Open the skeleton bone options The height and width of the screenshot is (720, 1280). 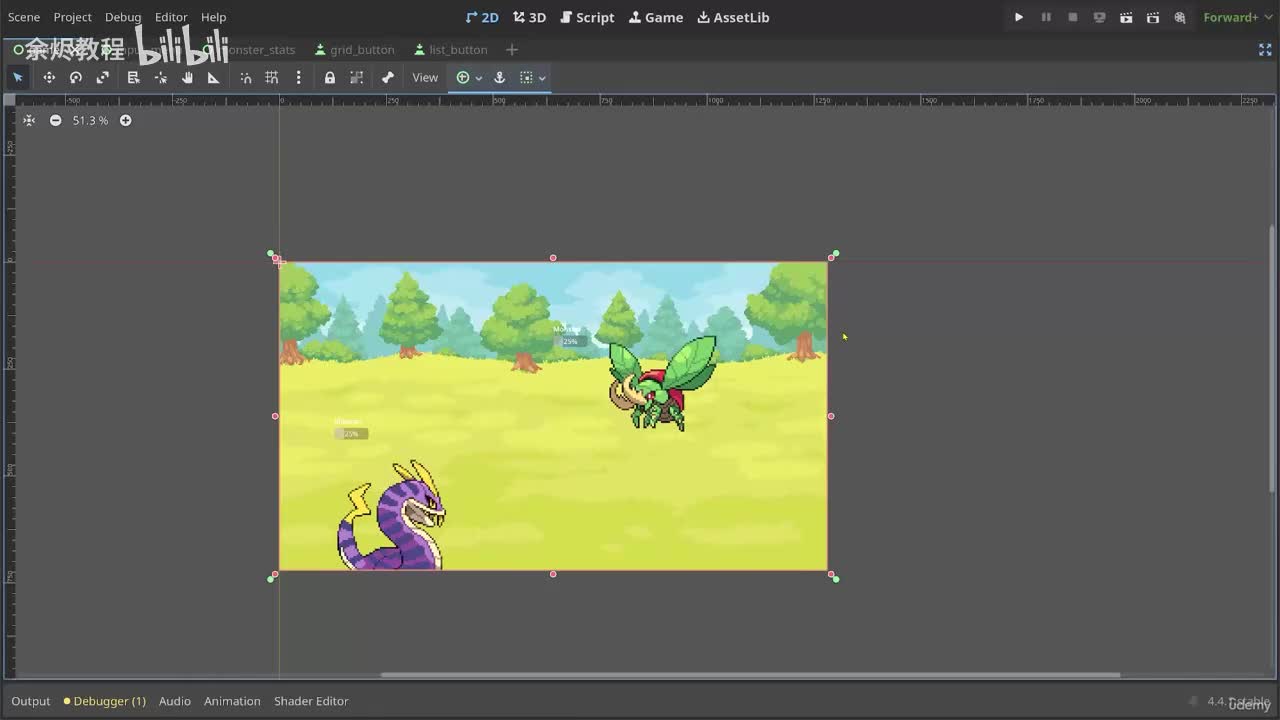click(x=388, y=77)
